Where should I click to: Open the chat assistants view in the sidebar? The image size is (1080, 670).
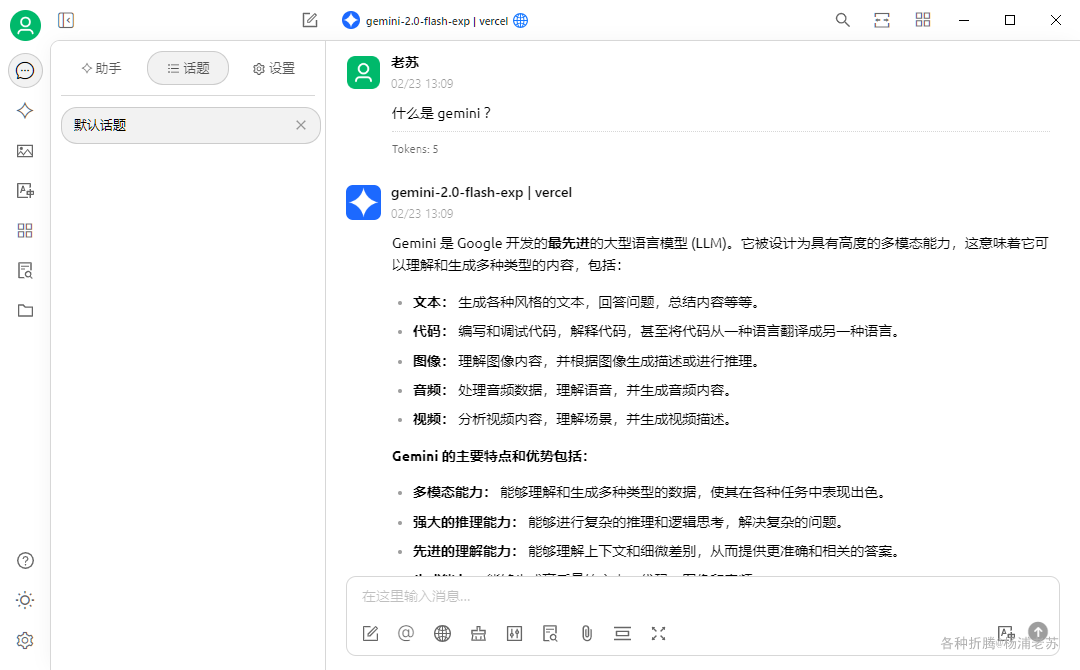point(25,71)
